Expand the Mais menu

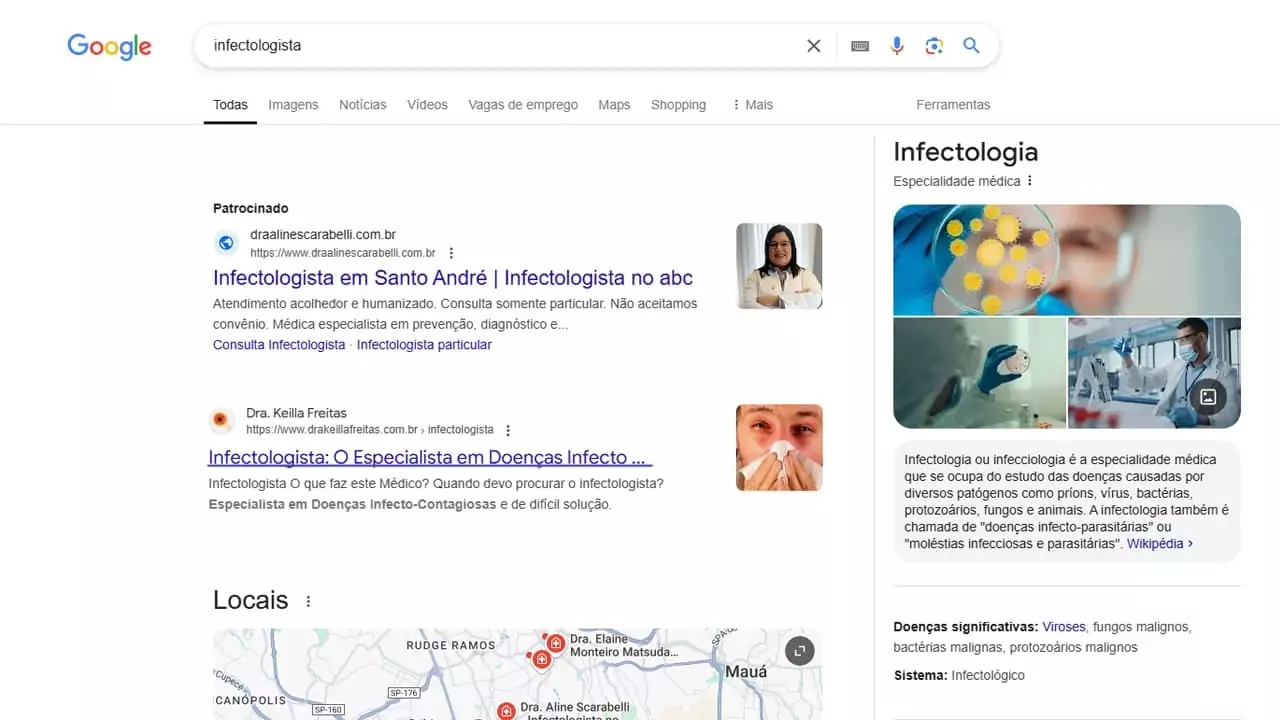752,105
